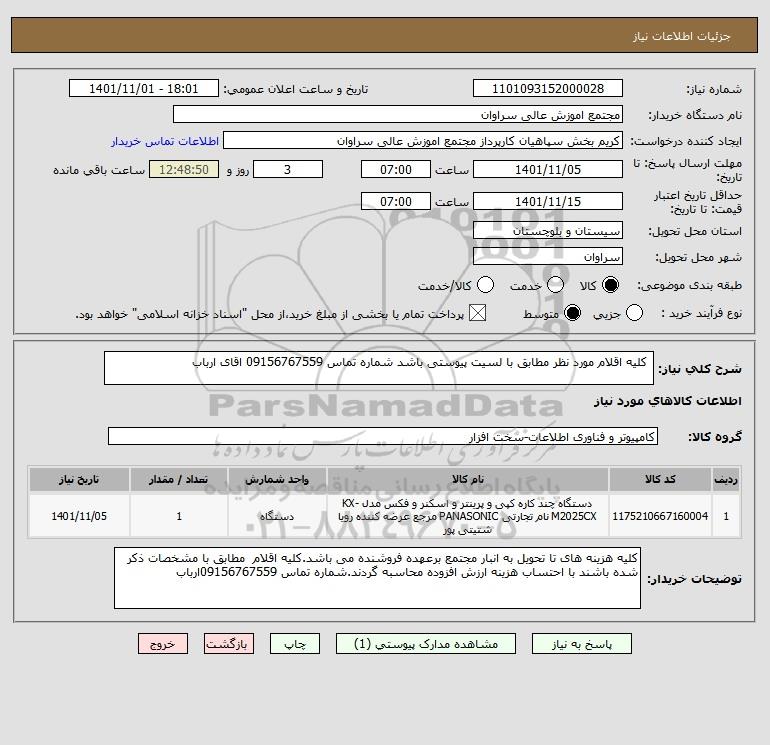770x745 pixels.
Task: Click the remaining time 12:48:50 field
Action: pyautogui.click(x=184, y=169)
